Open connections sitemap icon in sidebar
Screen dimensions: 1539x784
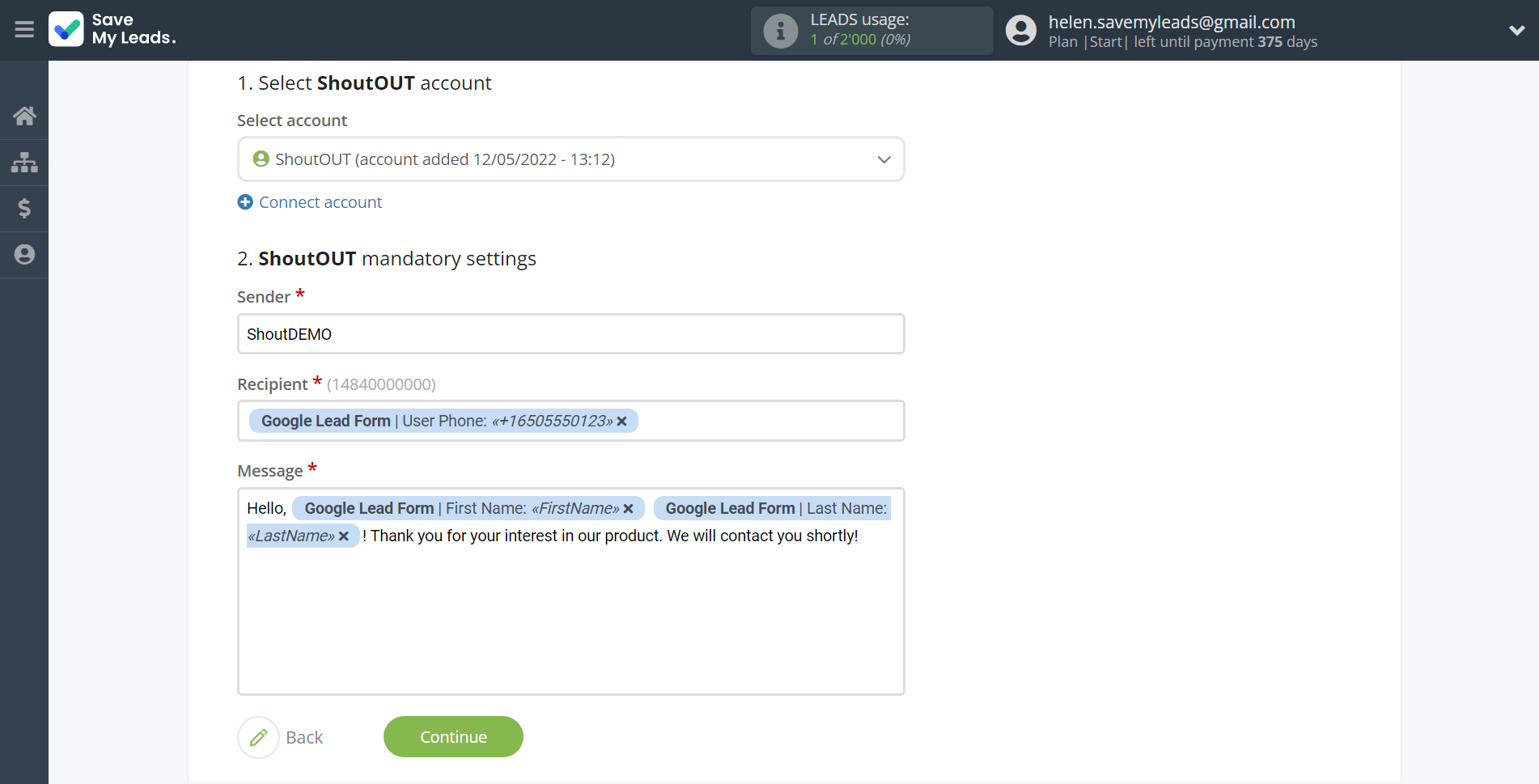point(24,163)
